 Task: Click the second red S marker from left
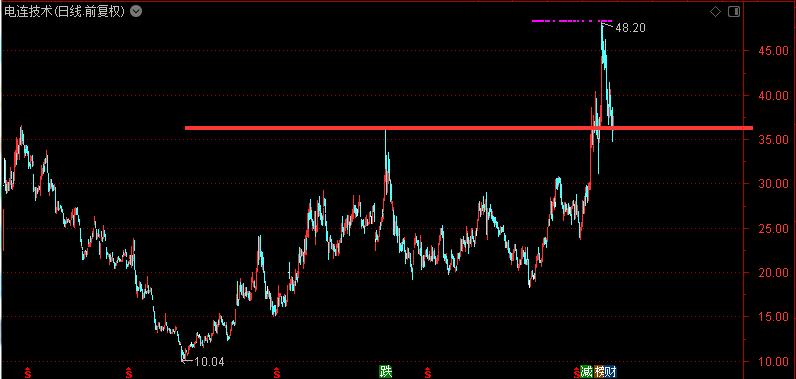coord(129,372)
